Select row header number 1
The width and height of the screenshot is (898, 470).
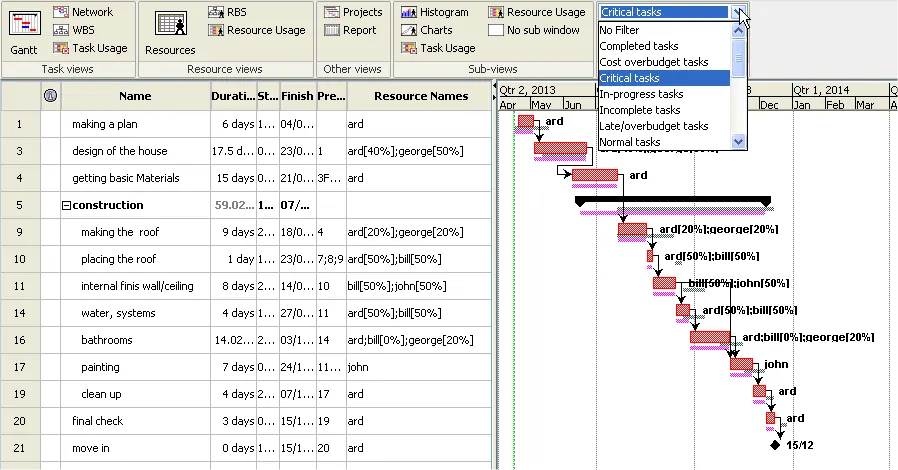coord(20,124)
